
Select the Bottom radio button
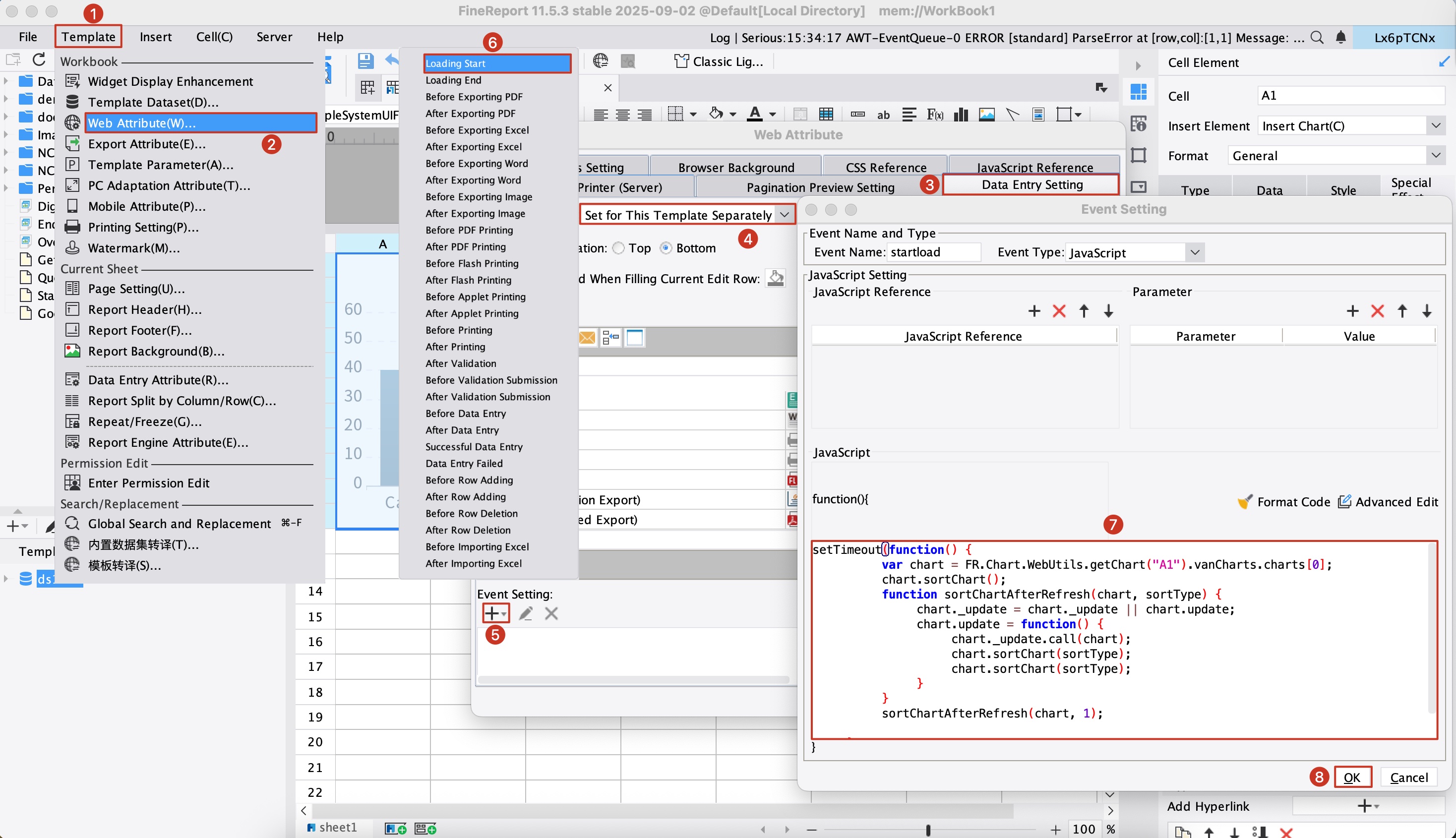[666, 248]
